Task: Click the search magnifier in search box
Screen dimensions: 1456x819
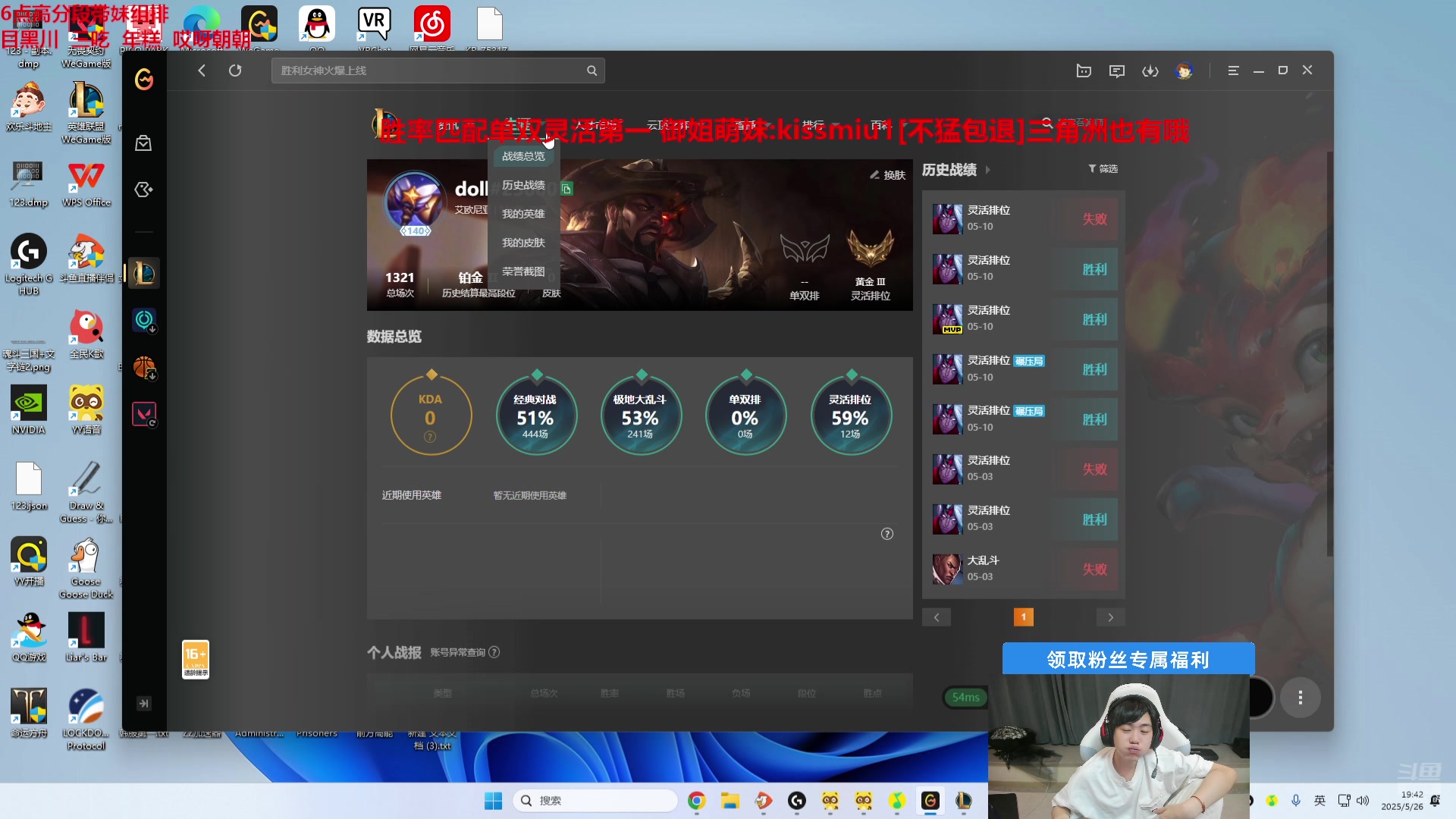Action: click(x=591, y=71)
